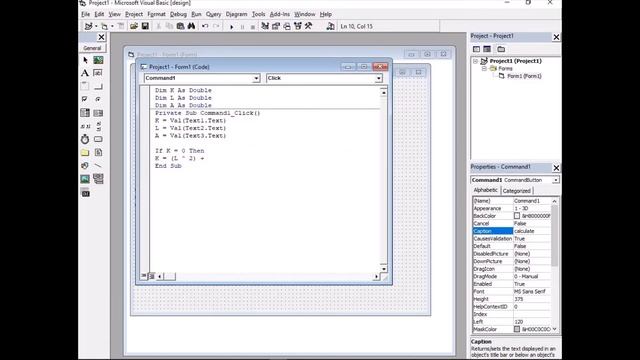This screenshot has height=360, width=640.
Task: Select the ComboBox control tool
Action: [85, 113]
